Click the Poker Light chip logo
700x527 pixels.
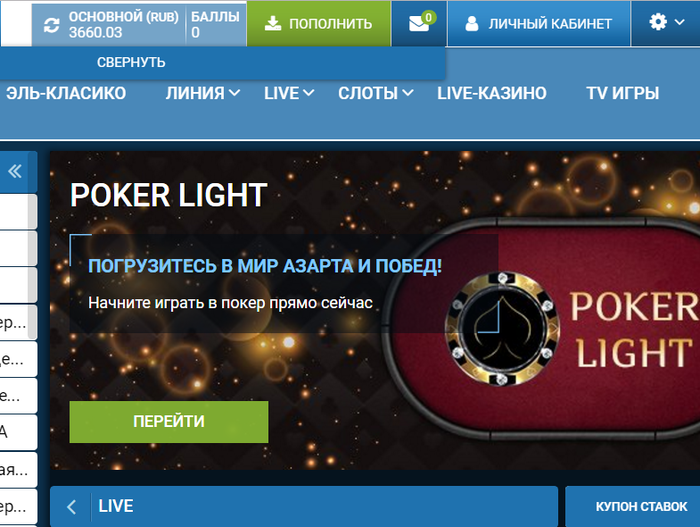click(x=502, y=329)
